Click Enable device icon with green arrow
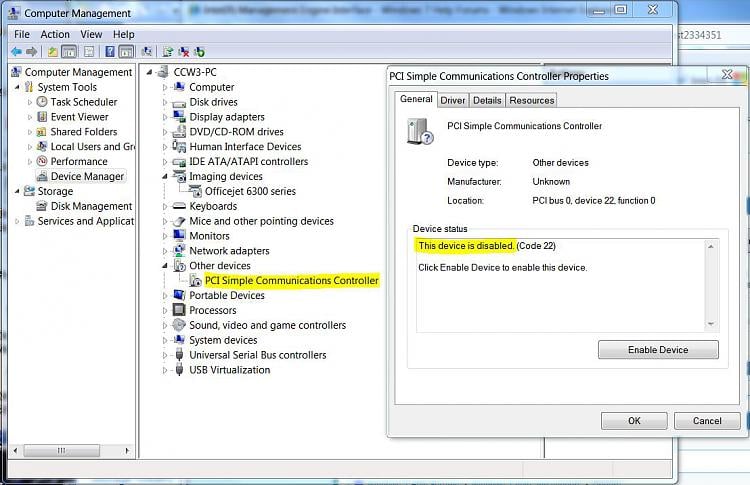This screenshot has height=485, width=750. pyautogui.click(x=199, y=52)
